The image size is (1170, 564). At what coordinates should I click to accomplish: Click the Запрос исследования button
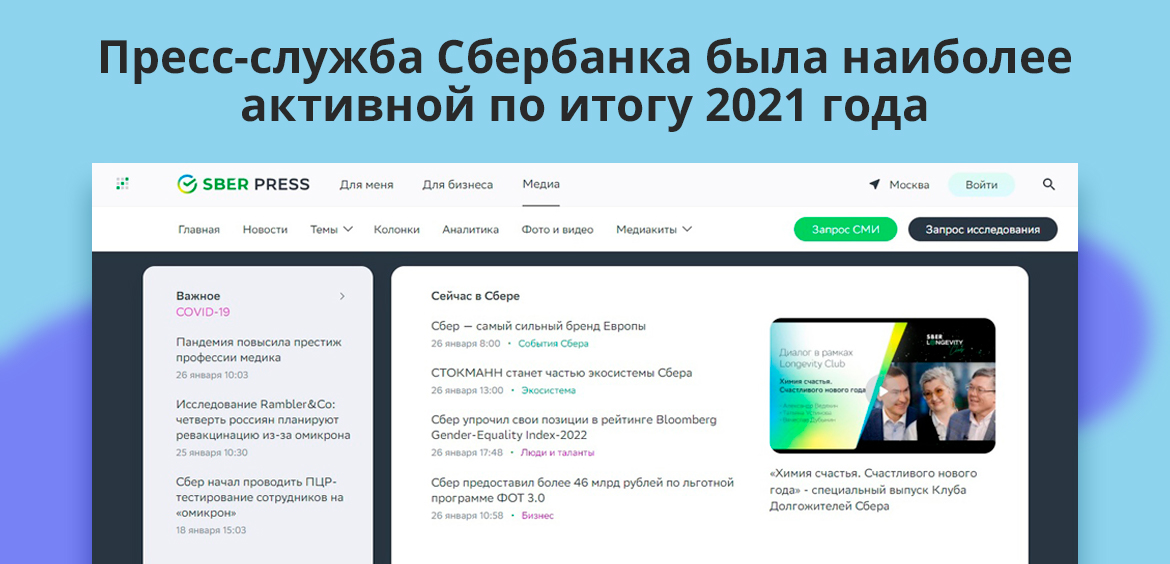pyautogui.click(x=983, y=230)
